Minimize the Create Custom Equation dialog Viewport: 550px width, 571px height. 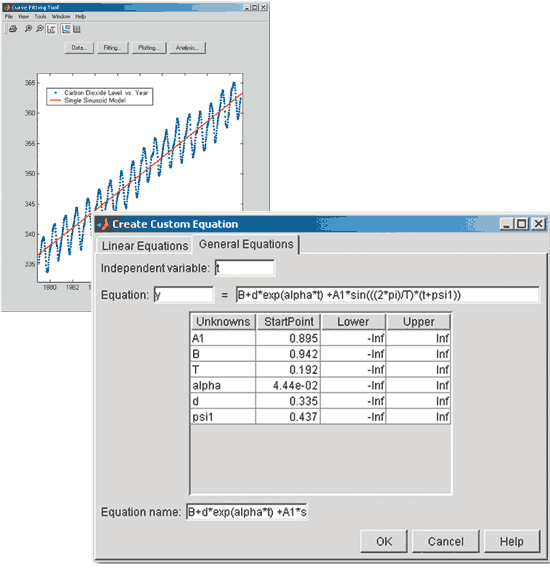507,224
